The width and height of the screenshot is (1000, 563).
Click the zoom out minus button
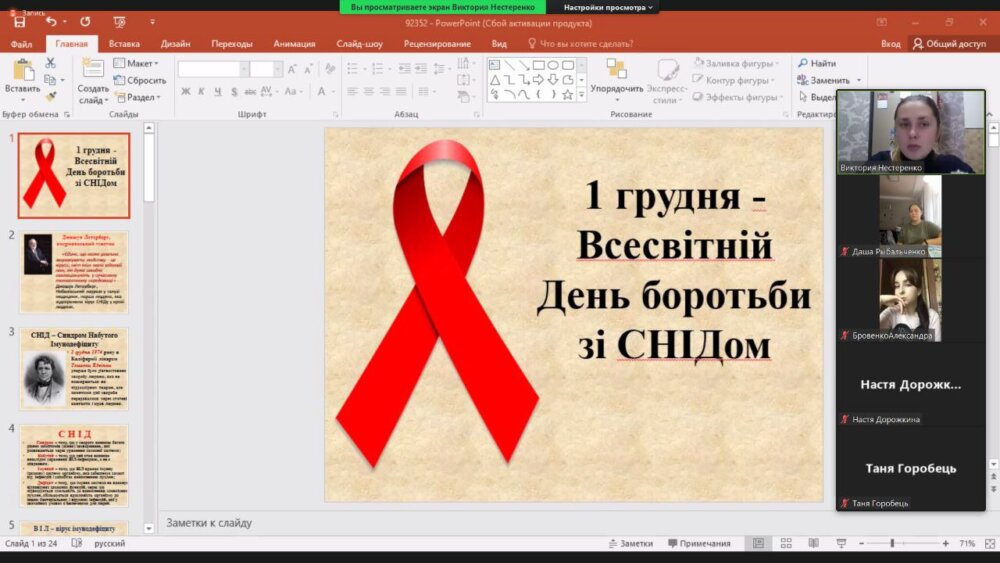pos(861,543)
